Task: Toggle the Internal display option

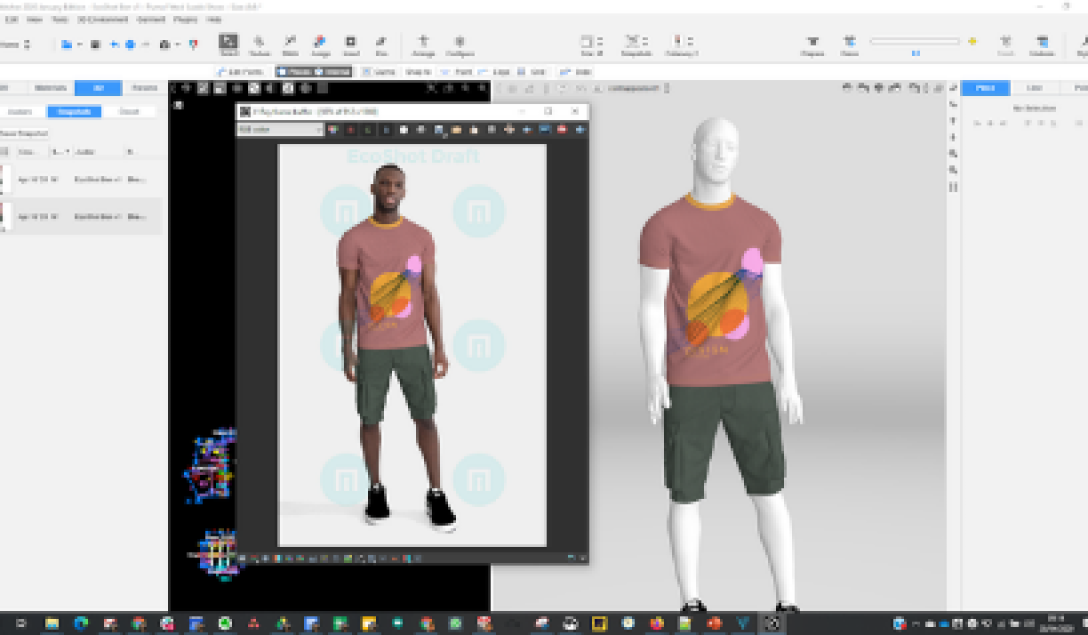Action: click(x=332, y=72)
